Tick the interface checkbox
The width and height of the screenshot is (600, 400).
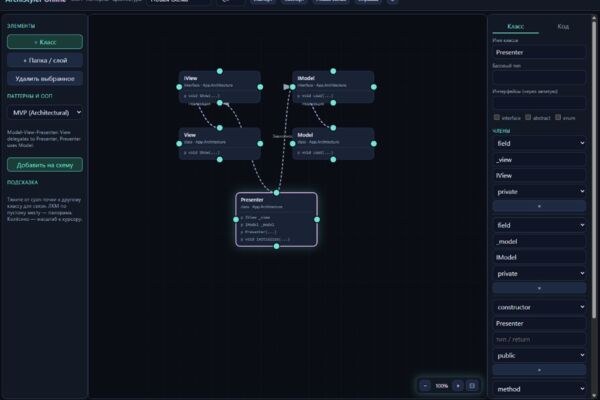pos(497,117)
